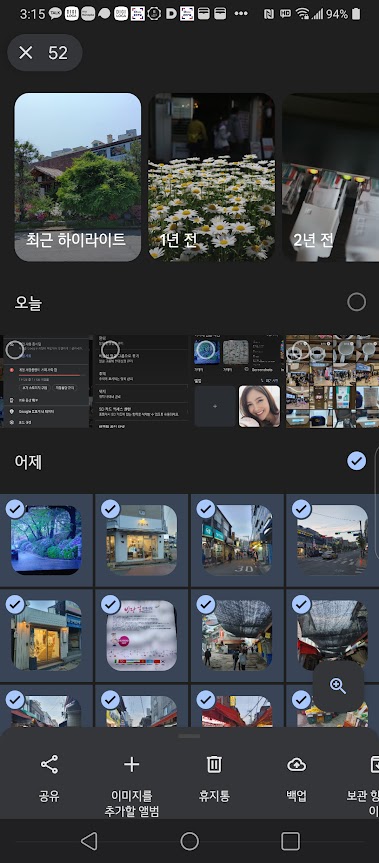379x863 pixels.
Task: Tap the 공유 label
Action: (x=49, y=796)
